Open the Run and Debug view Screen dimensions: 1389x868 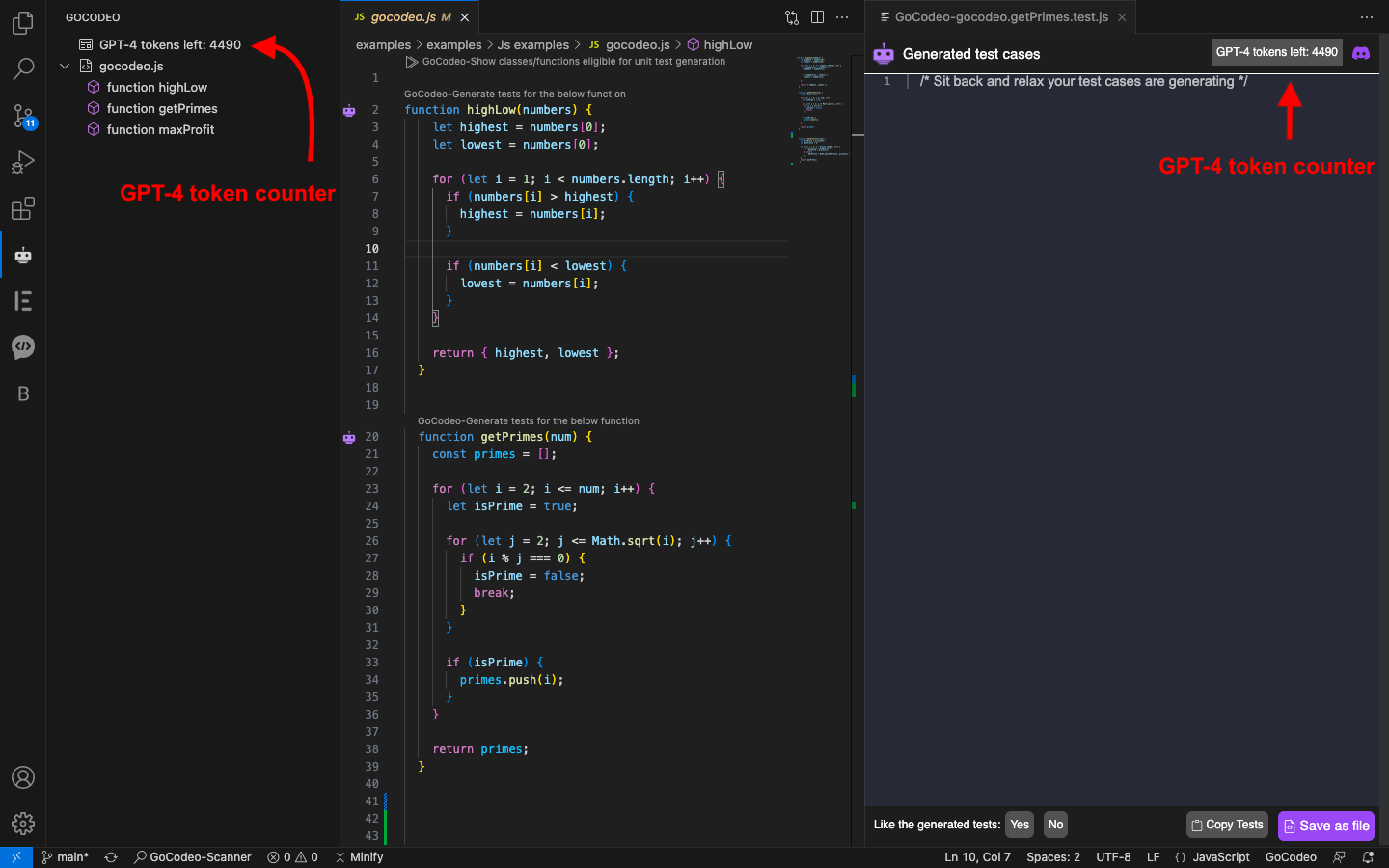click(x=22, y=162)
